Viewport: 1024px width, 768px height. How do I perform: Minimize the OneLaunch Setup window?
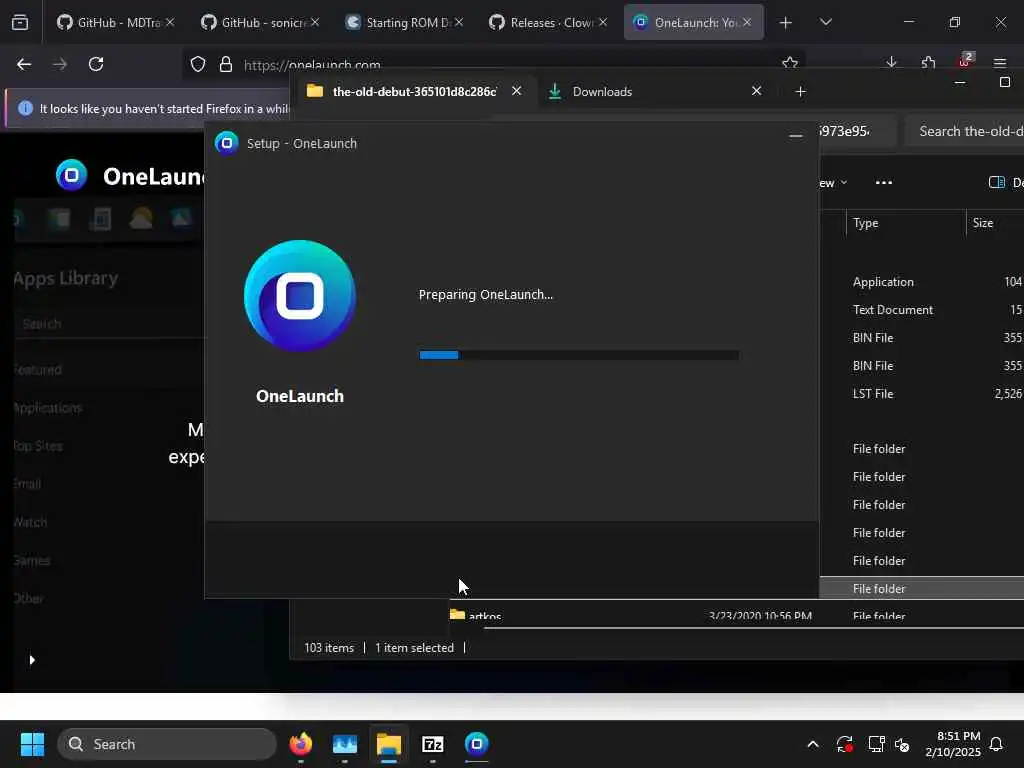[795, 135]
